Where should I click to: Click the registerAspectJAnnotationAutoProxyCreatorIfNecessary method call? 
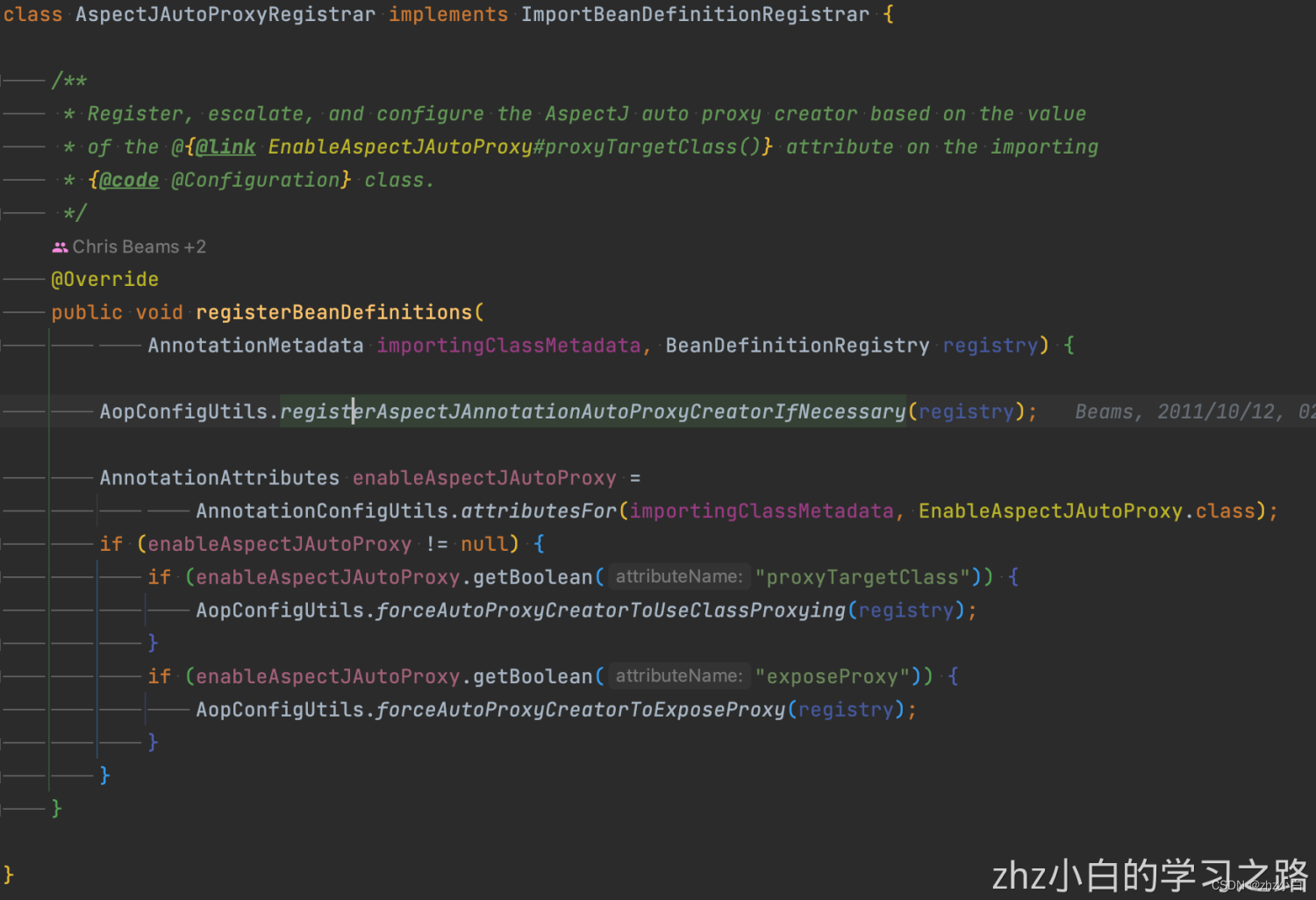593,412
